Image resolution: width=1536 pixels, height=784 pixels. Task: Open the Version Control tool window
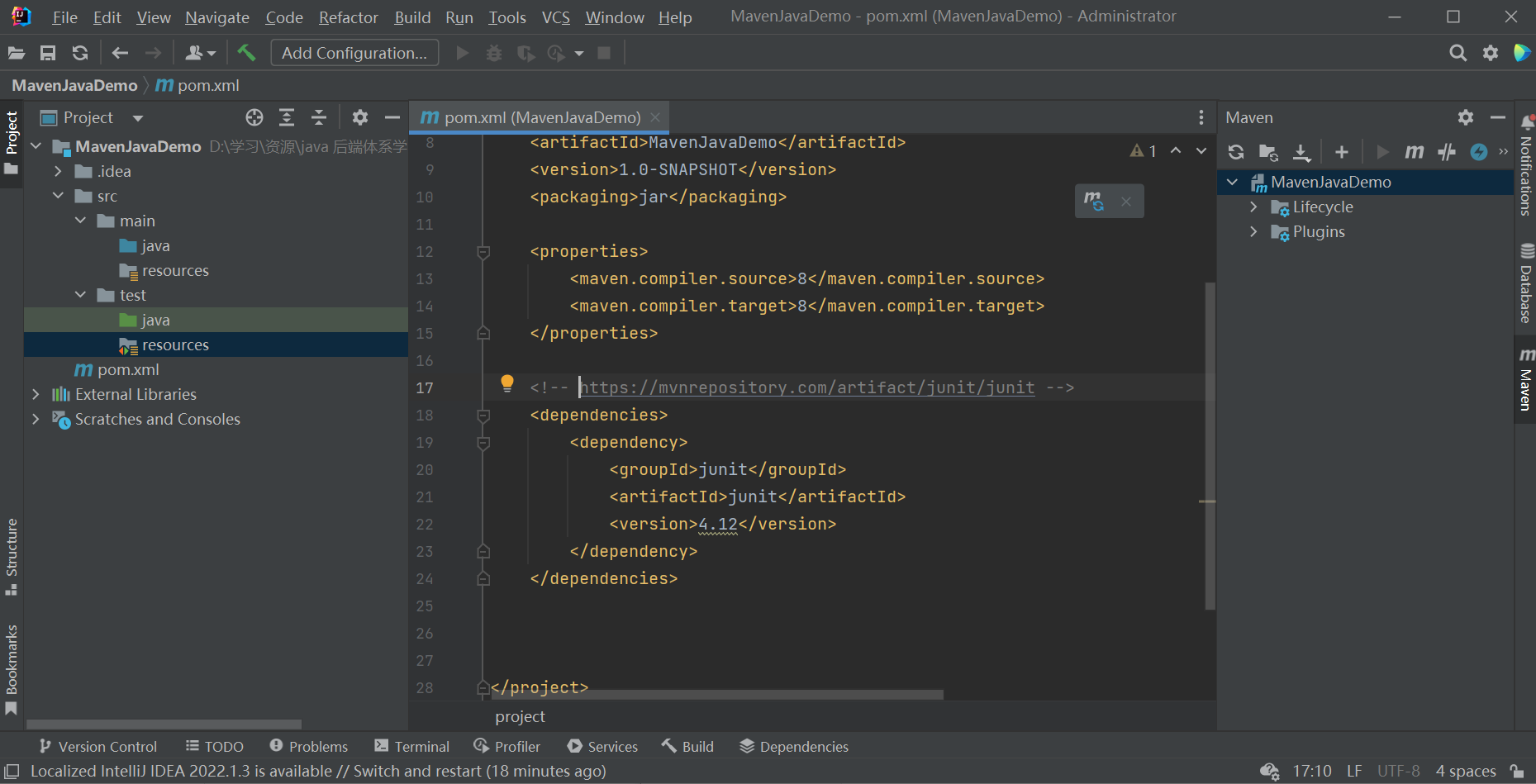98,746
